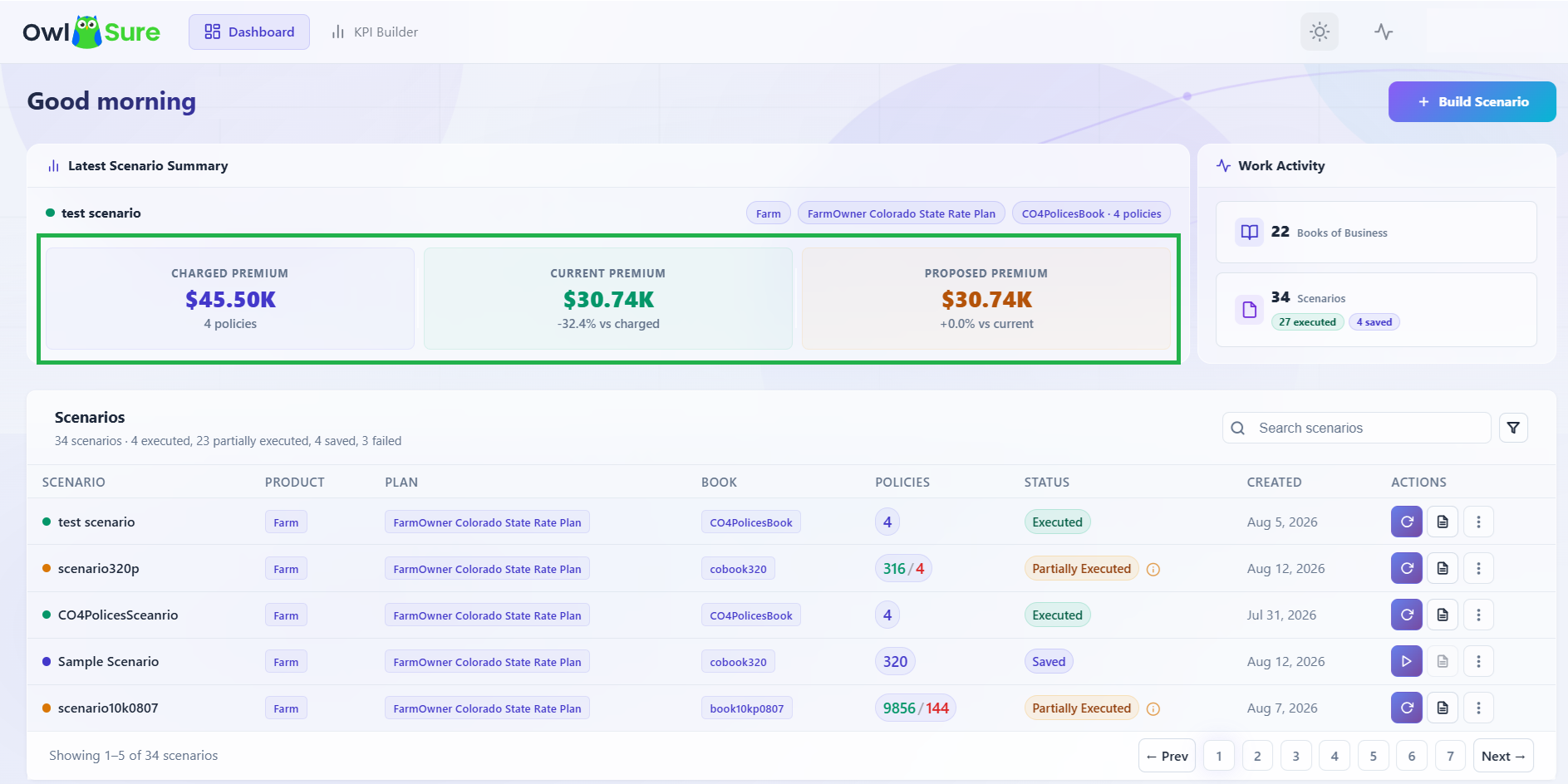Image resolution: width=1568 pixels, height=784 pixels.
Task: Focus the Search scenarios field
Action: 1356,428
